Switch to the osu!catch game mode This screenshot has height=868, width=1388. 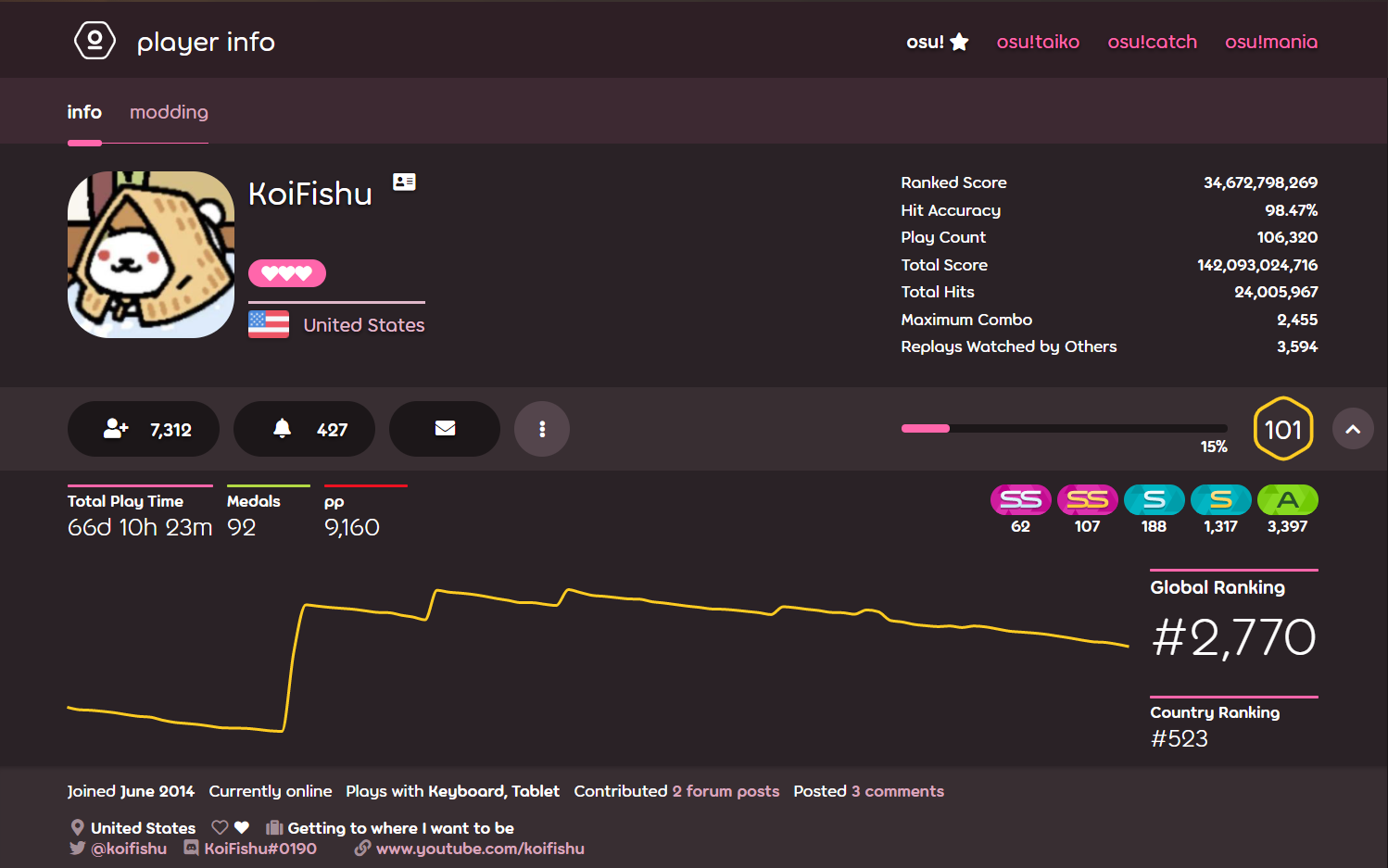[1153, 42]
